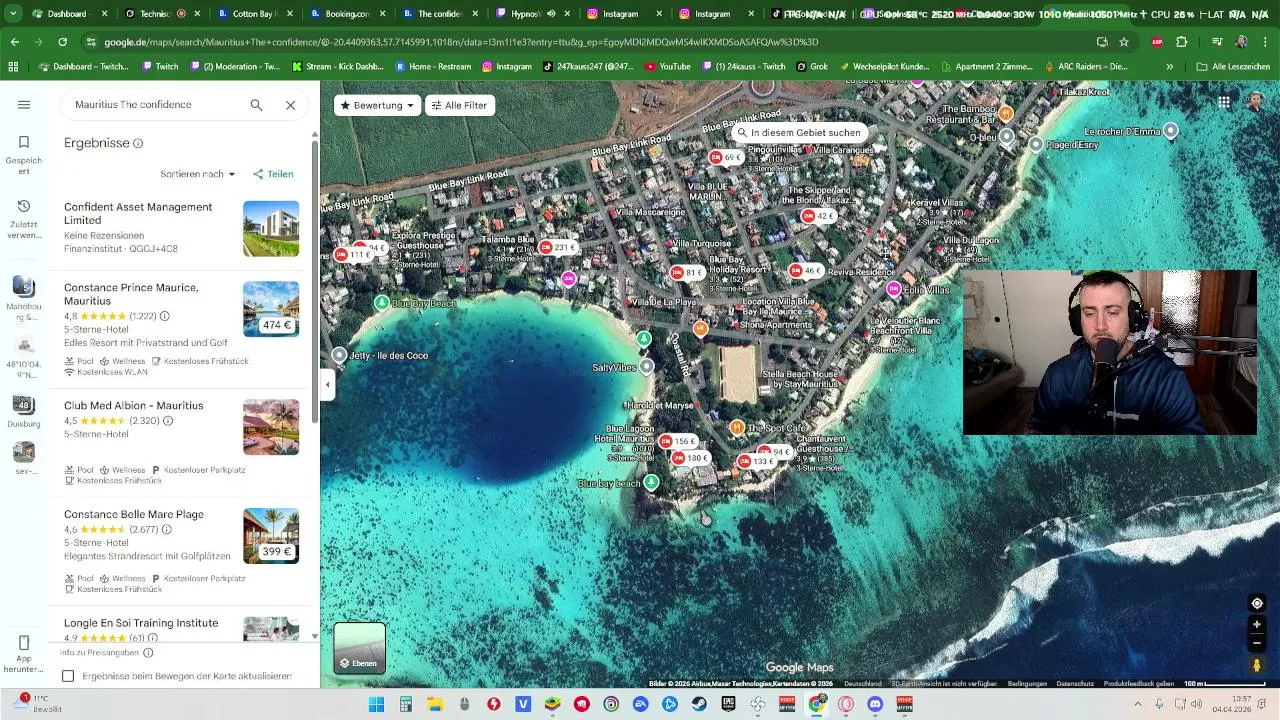Image resolution: width=1280 pixels, height=720 pixels.
Task: Open info icon beside Constance Prince Maurice rating
Action: (165, 316)
